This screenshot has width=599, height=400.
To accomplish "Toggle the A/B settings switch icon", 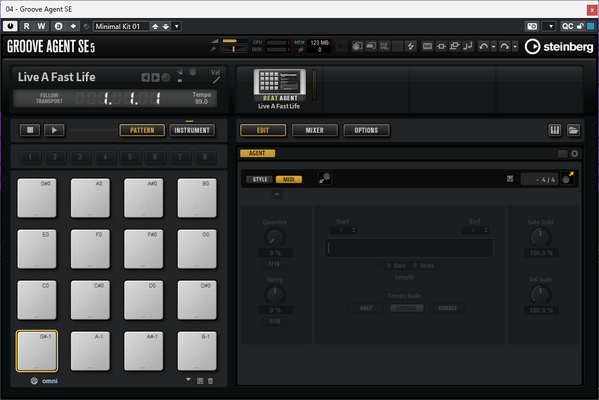I will click(x=58, y=26).
